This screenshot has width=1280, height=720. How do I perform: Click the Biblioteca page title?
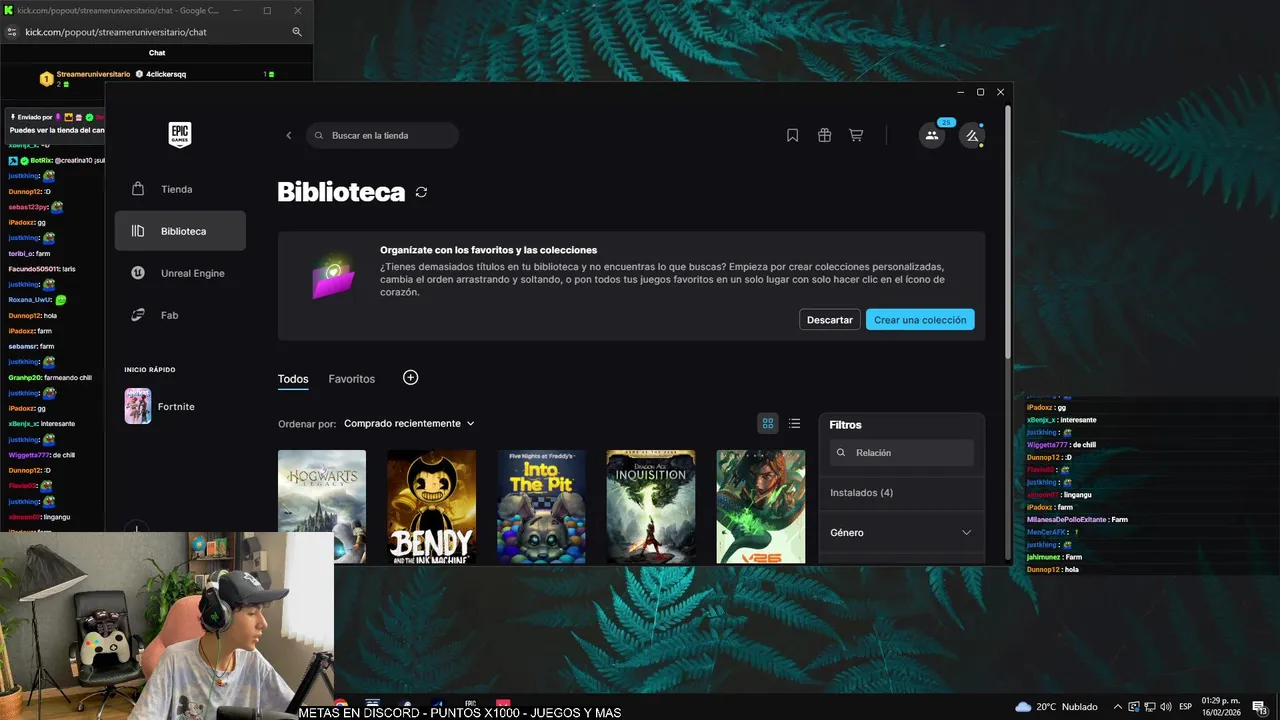[341, 192]
